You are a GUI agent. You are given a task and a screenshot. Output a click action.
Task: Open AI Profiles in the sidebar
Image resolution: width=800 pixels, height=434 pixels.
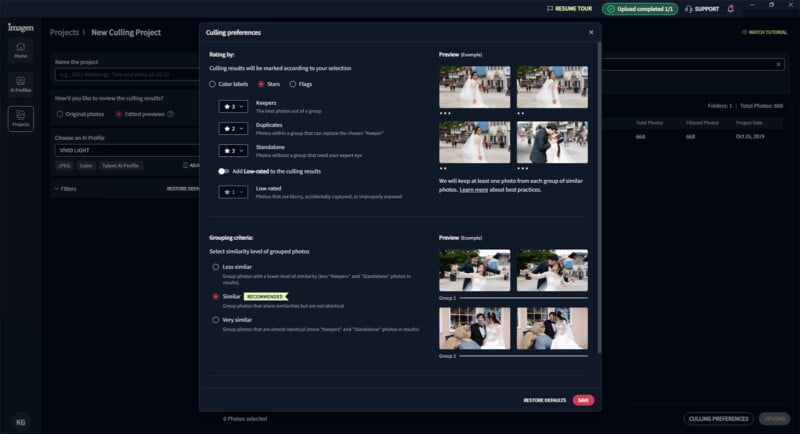[21, 83]
